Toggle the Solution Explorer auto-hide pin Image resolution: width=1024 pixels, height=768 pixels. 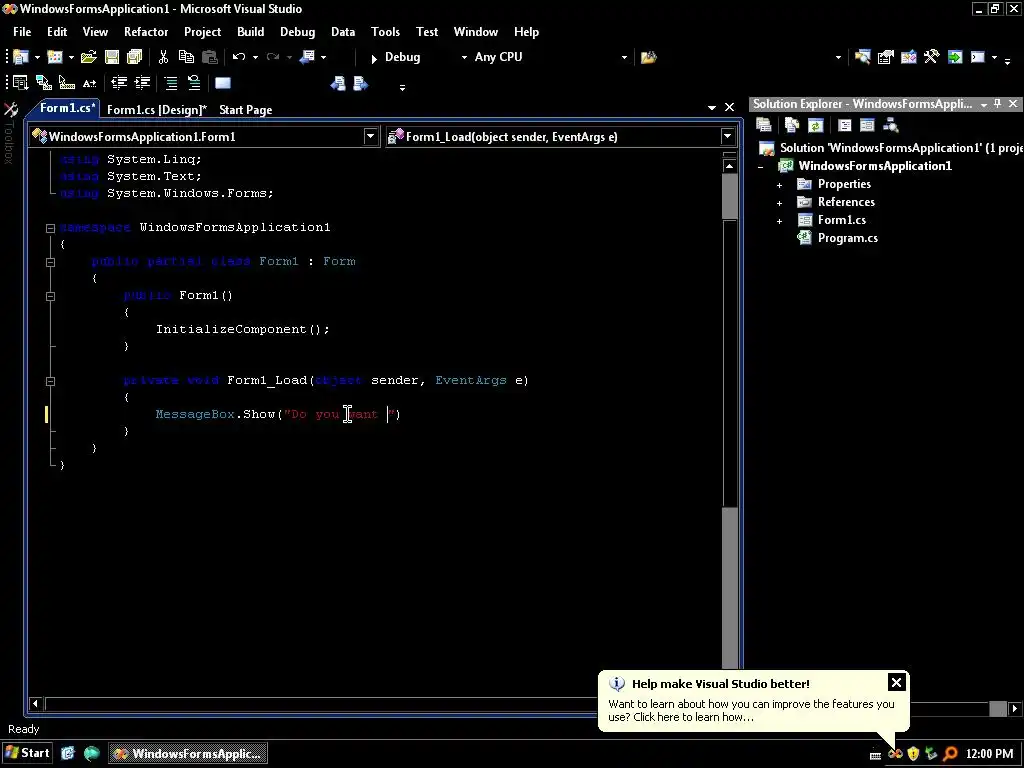click(x=997, y=104)
